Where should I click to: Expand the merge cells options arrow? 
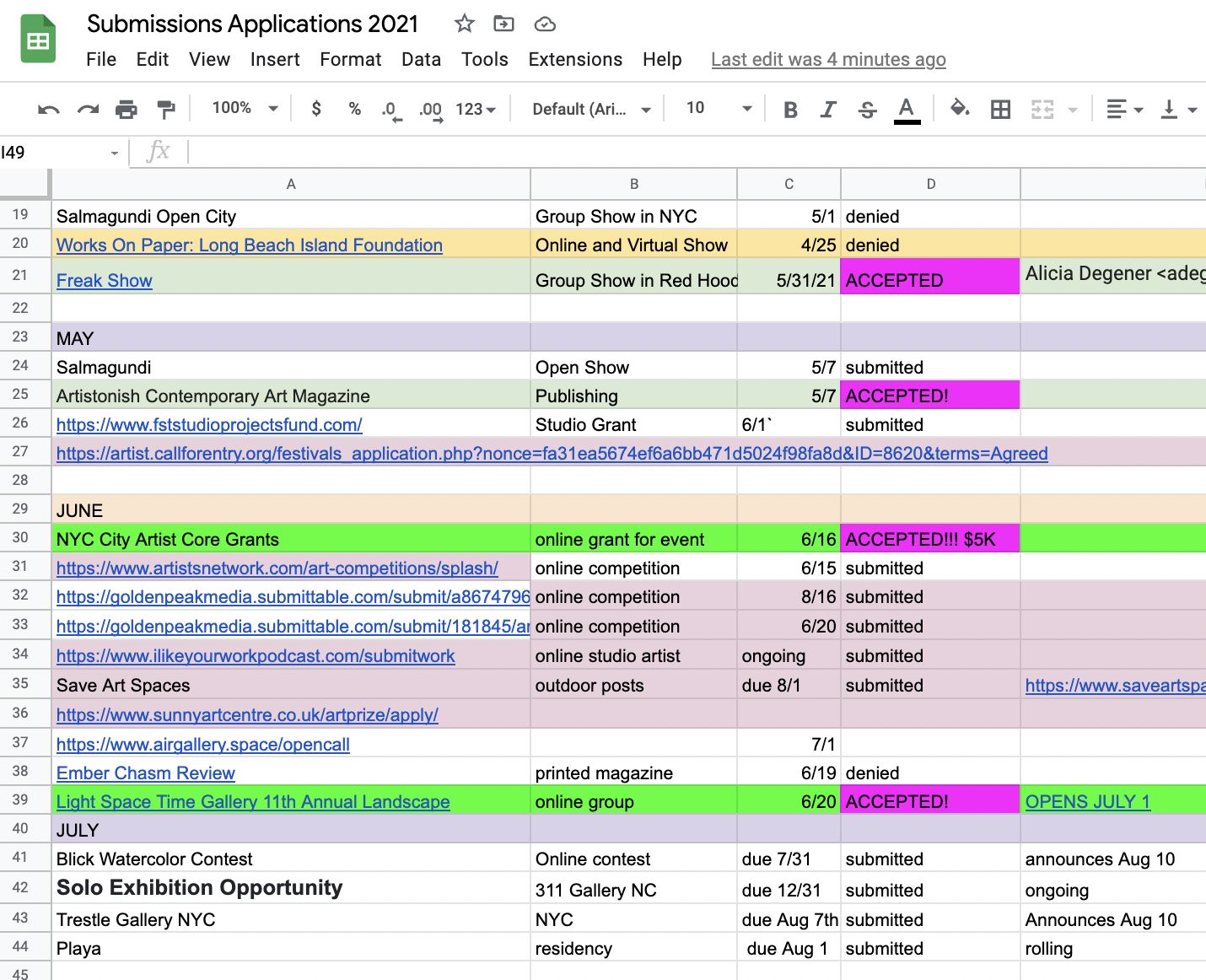coord(1073,110)
